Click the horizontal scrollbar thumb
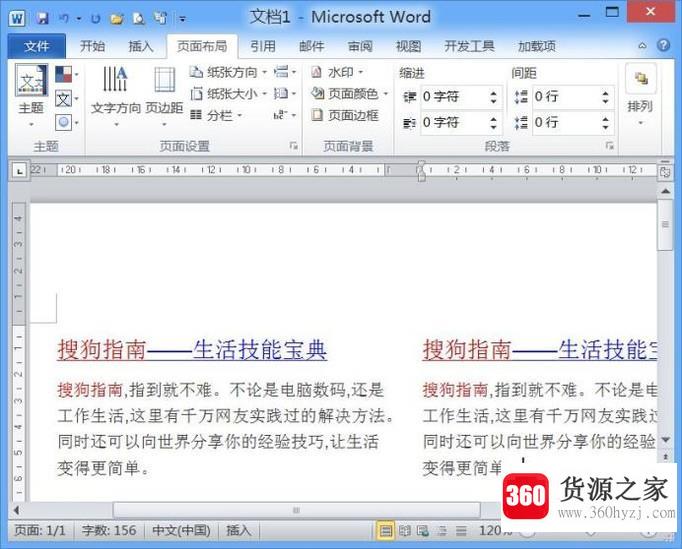The image size is (682, 549). click(297, 510)
